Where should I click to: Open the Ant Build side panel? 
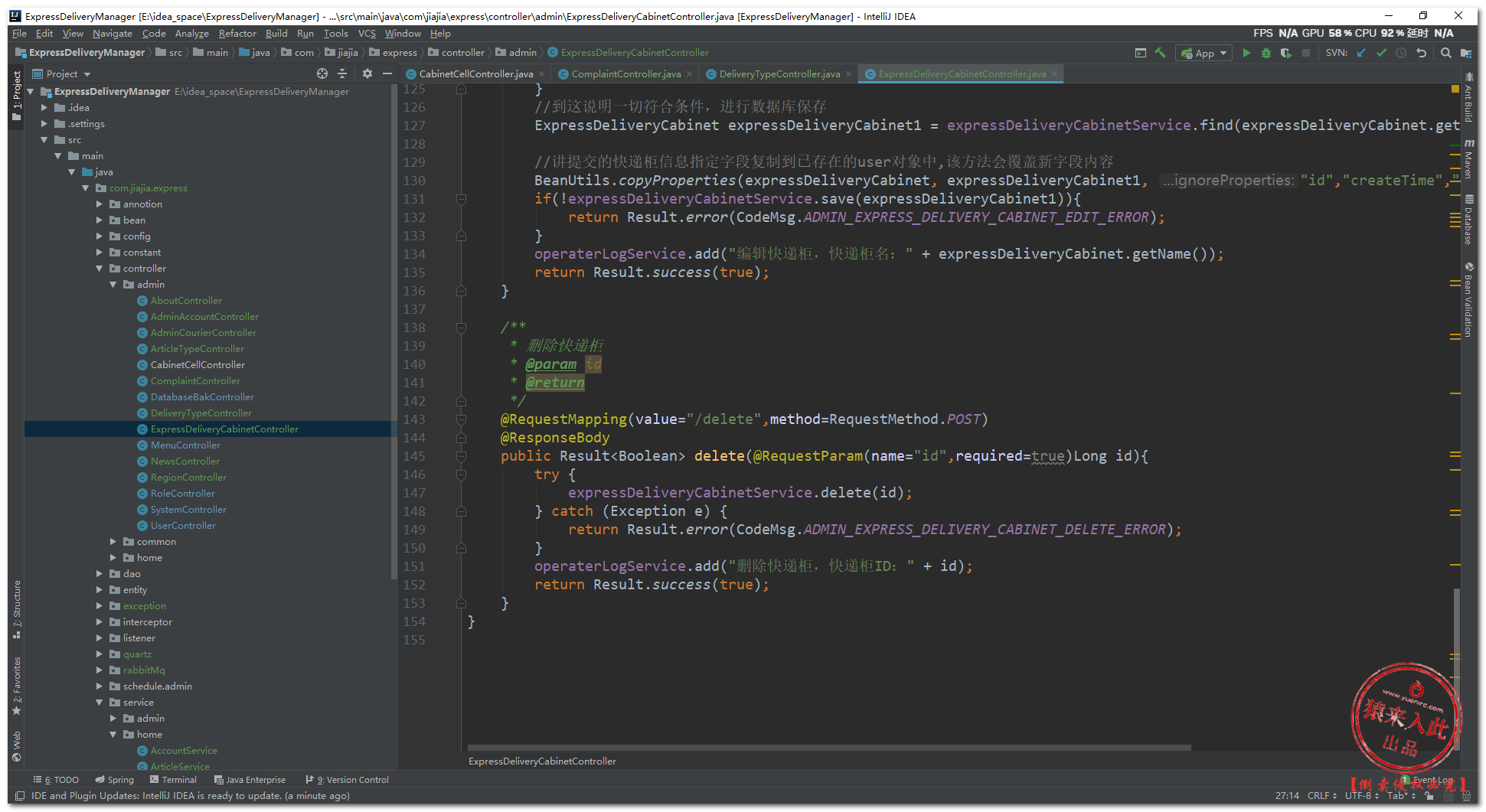1468,97
